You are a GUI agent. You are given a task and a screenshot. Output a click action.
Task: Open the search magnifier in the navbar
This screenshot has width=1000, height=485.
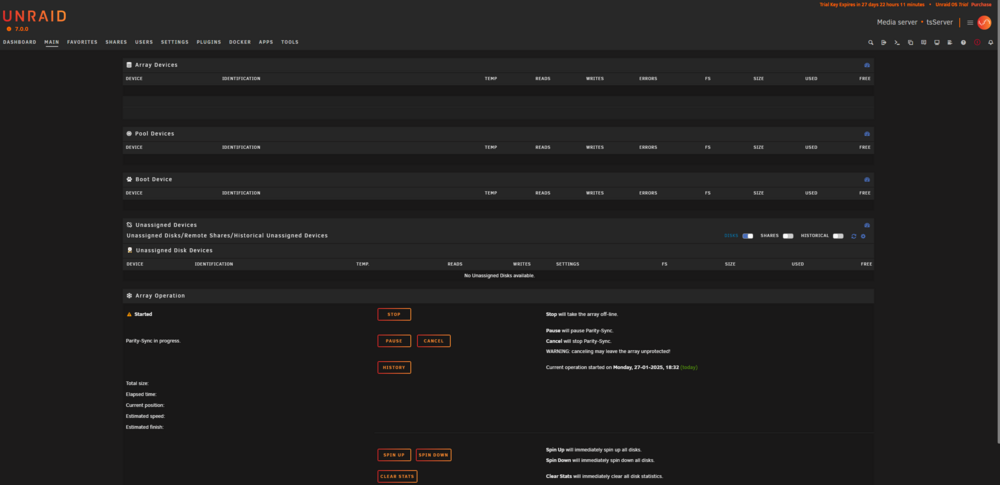(871, 42)
